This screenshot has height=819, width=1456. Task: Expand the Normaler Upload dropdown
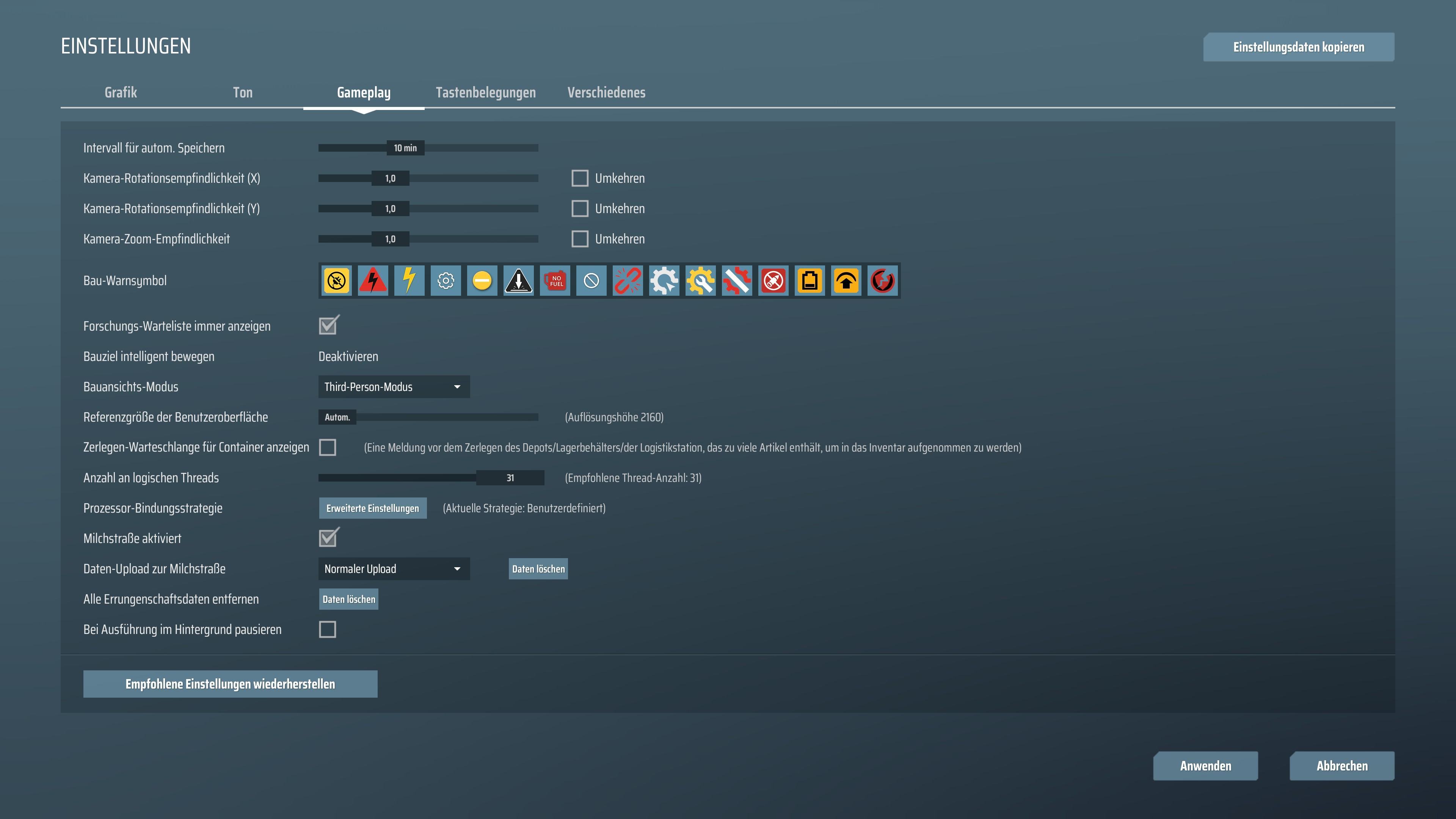tap(394, 569)
